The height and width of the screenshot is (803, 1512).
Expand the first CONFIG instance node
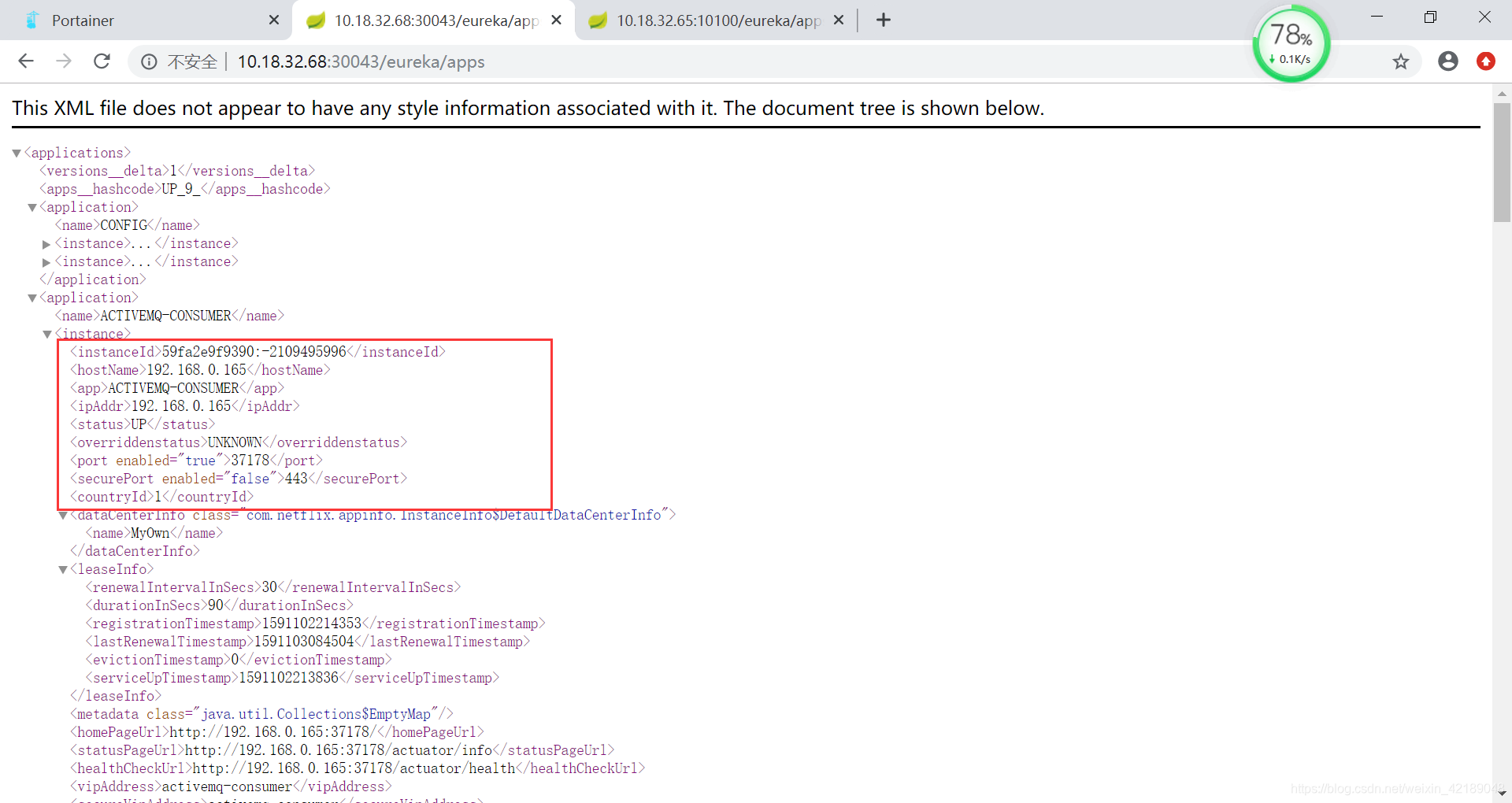coord(46,245)
